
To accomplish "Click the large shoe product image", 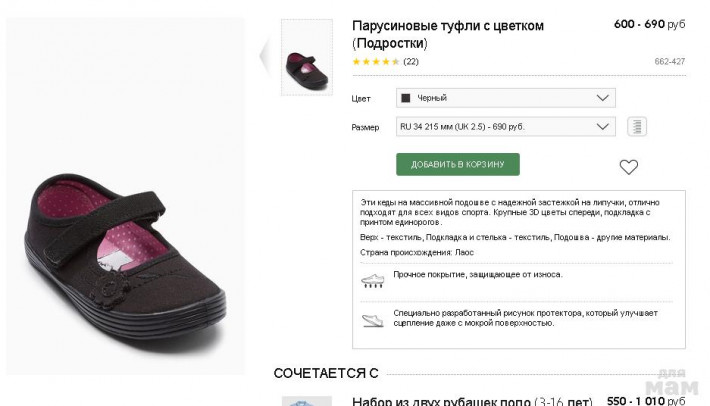I will pos(125,245).
